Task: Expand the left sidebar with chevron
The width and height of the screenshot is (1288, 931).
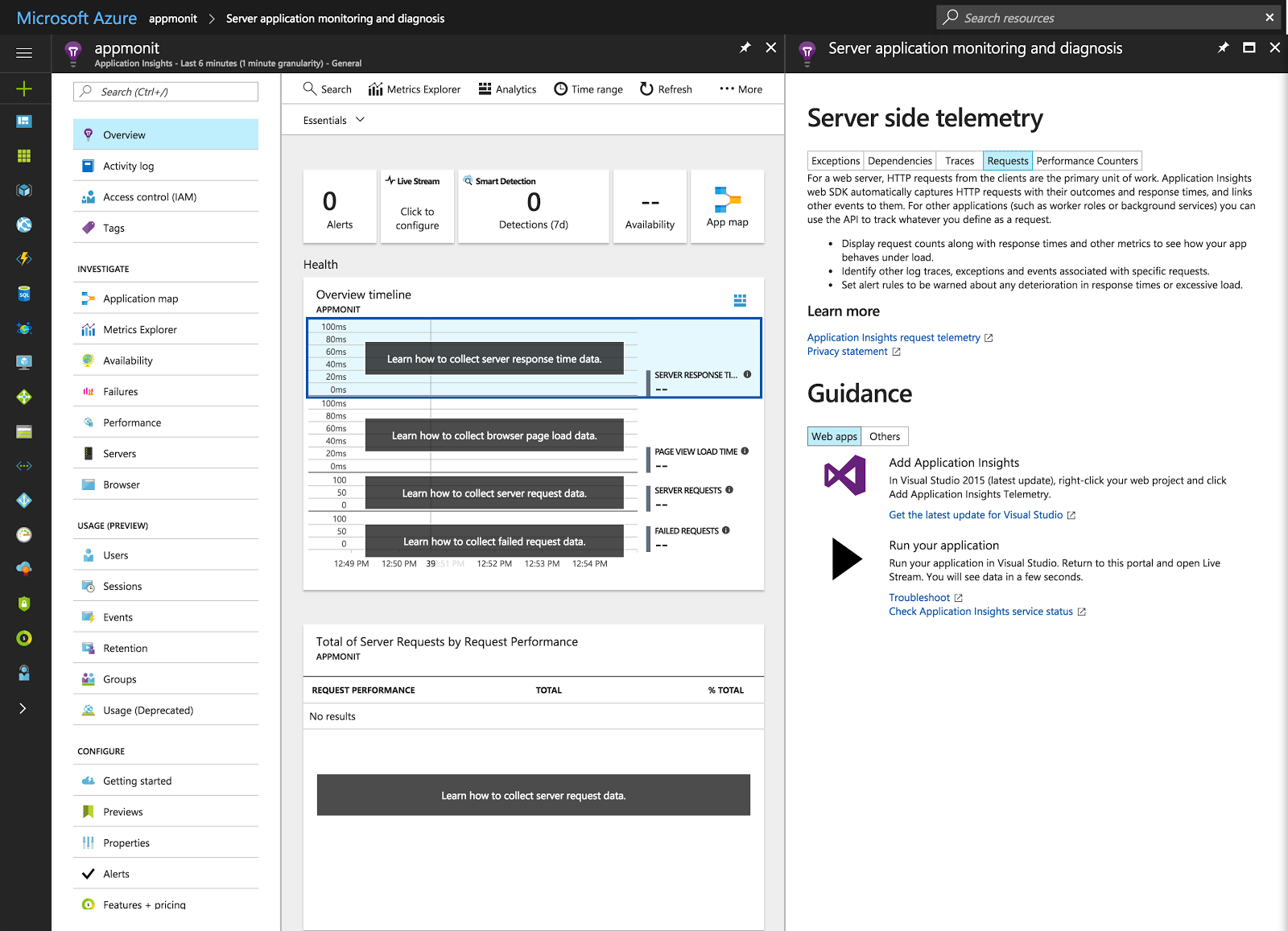Action: tap(23, 708)
